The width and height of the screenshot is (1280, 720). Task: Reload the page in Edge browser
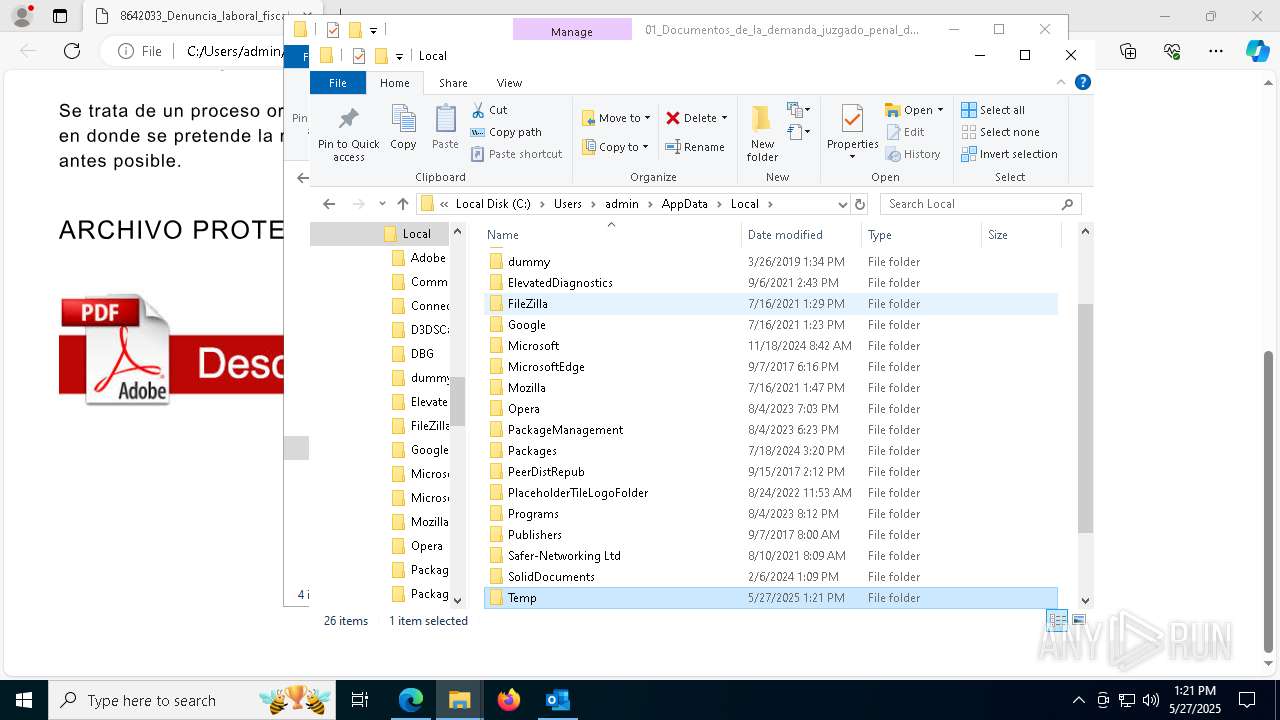pyautogui.click(x=72, y=51)
